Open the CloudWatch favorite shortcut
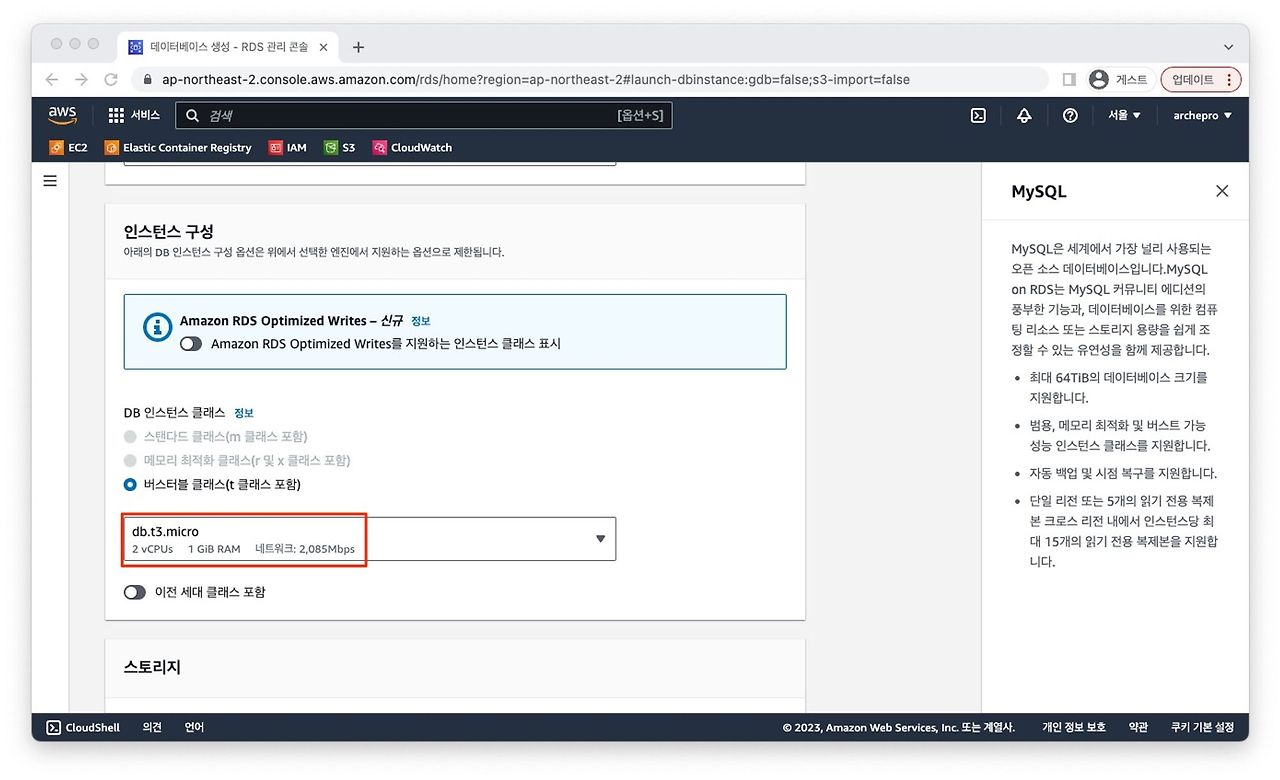 coord(412,148)
